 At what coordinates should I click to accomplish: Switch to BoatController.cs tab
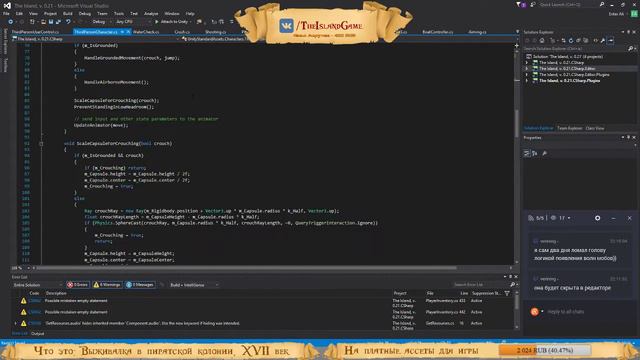click(438, 32)
